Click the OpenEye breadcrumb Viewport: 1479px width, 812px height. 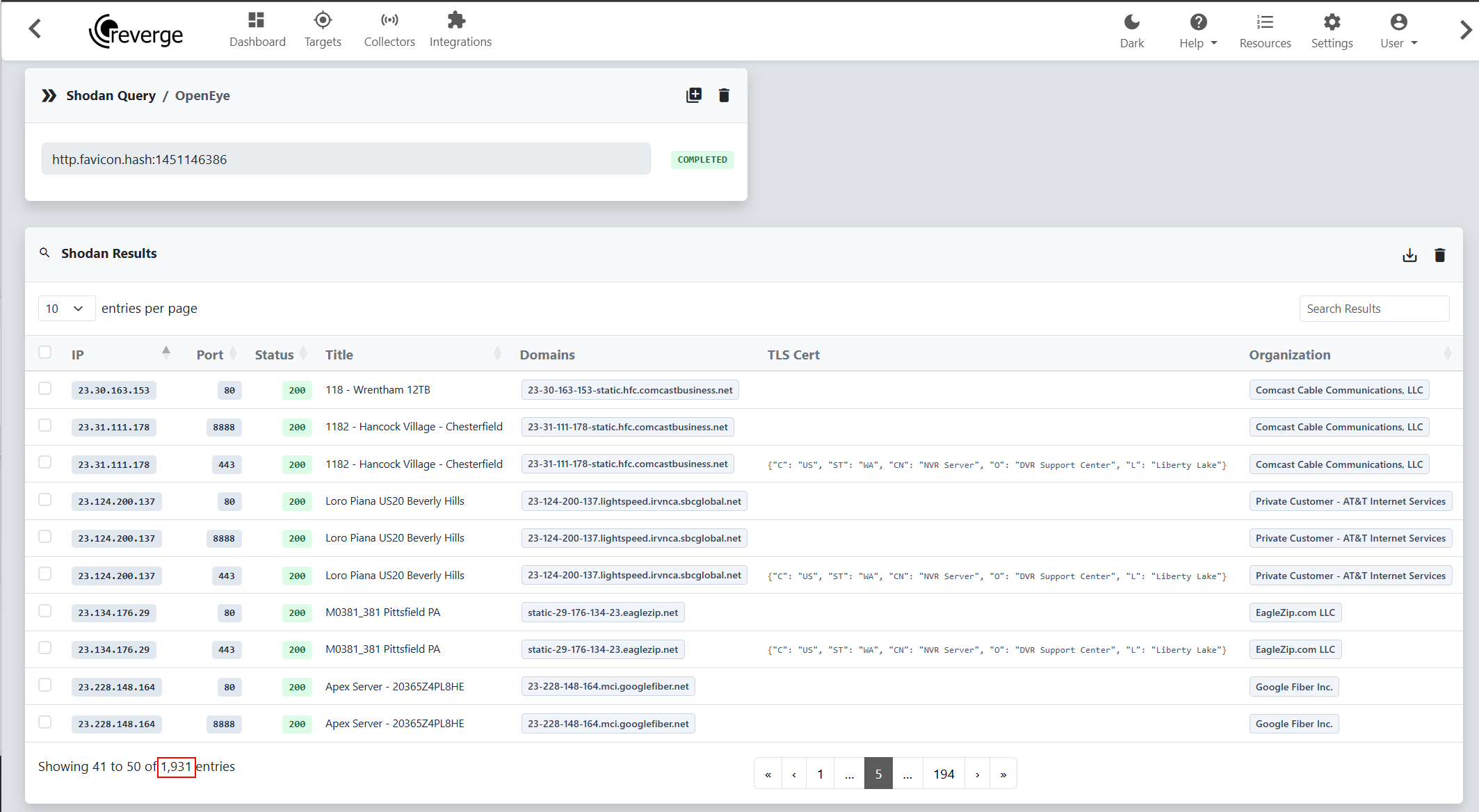pyautogui.click(x=202, y=95)
